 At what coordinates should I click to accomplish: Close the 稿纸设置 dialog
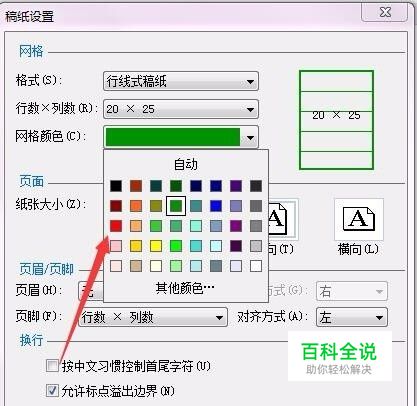click(385, 12)
